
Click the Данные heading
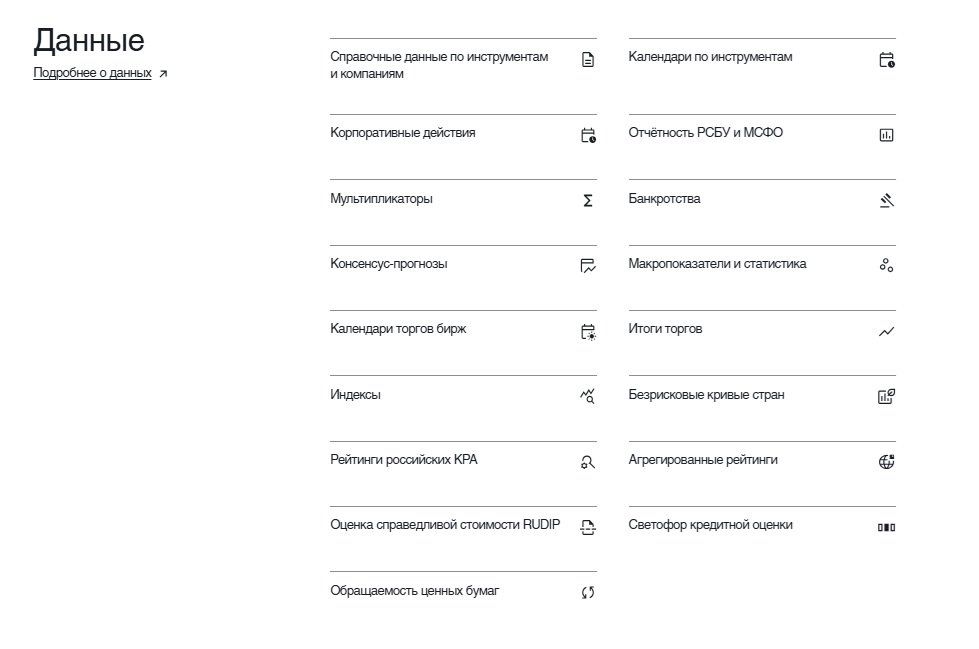click(x=89, y=41)
